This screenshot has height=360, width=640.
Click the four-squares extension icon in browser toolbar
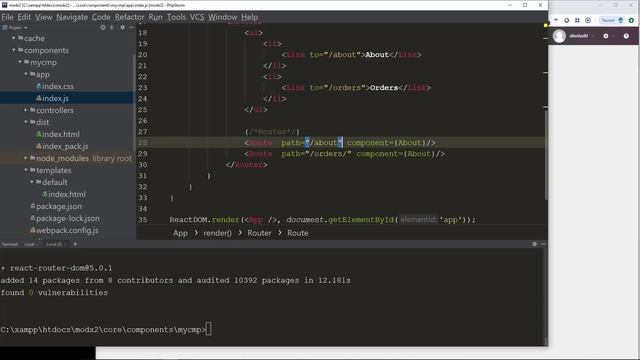(x=577, y=20)
